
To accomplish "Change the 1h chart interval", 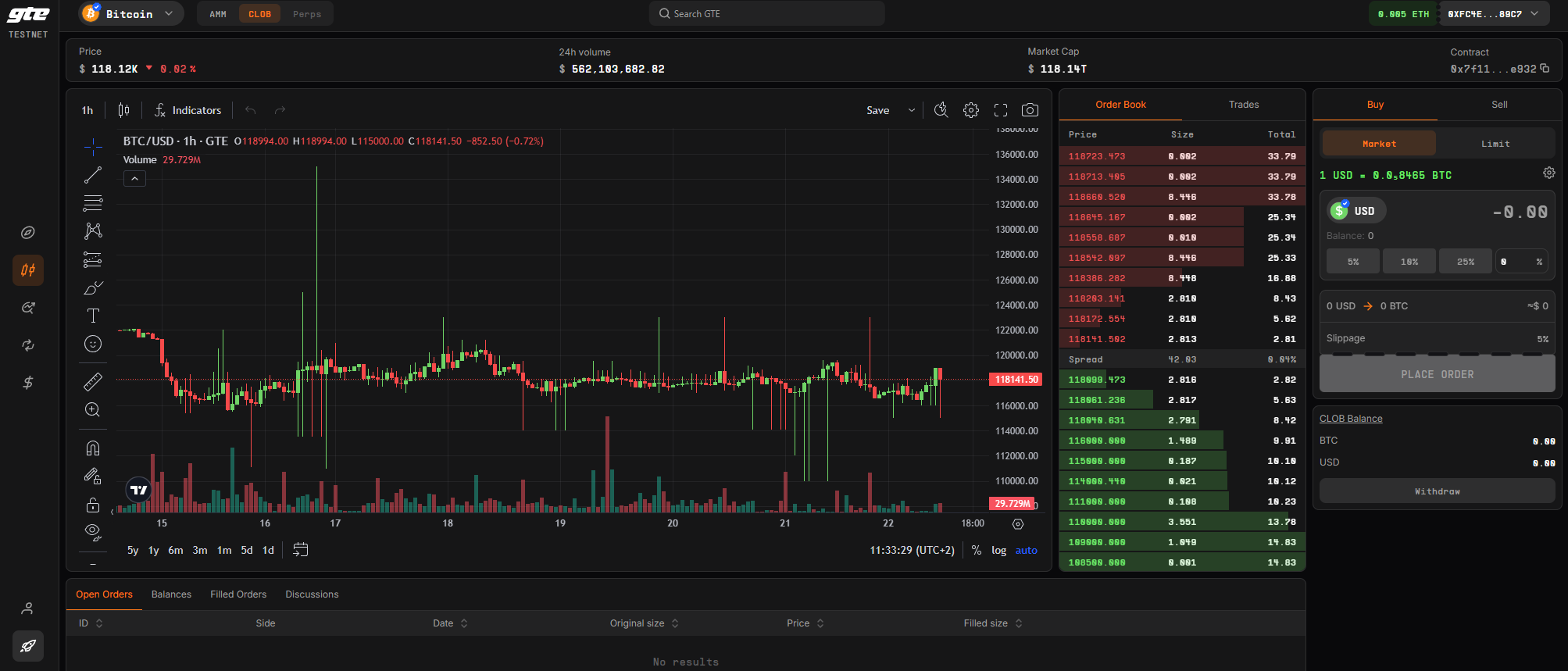I will coord(88,110).
